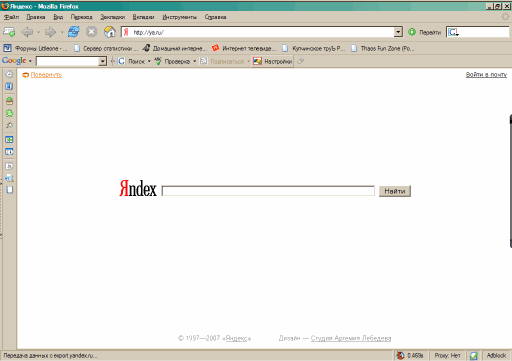The height and width of the screenshot is (361, 512).
Task: Open the Яндекс copyright link in footer
Action: [237, 338]
